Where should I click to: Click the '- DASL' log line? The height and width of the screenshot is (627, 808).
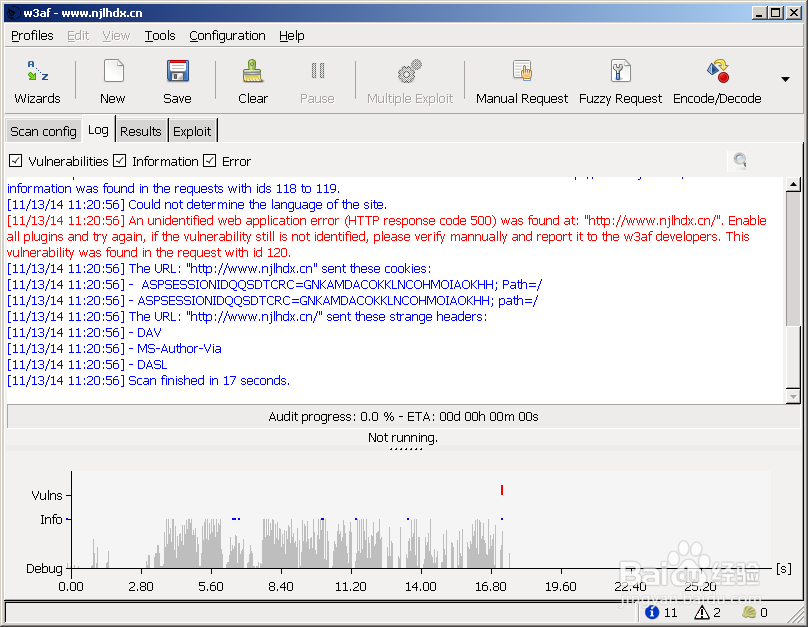coord(87,365)
